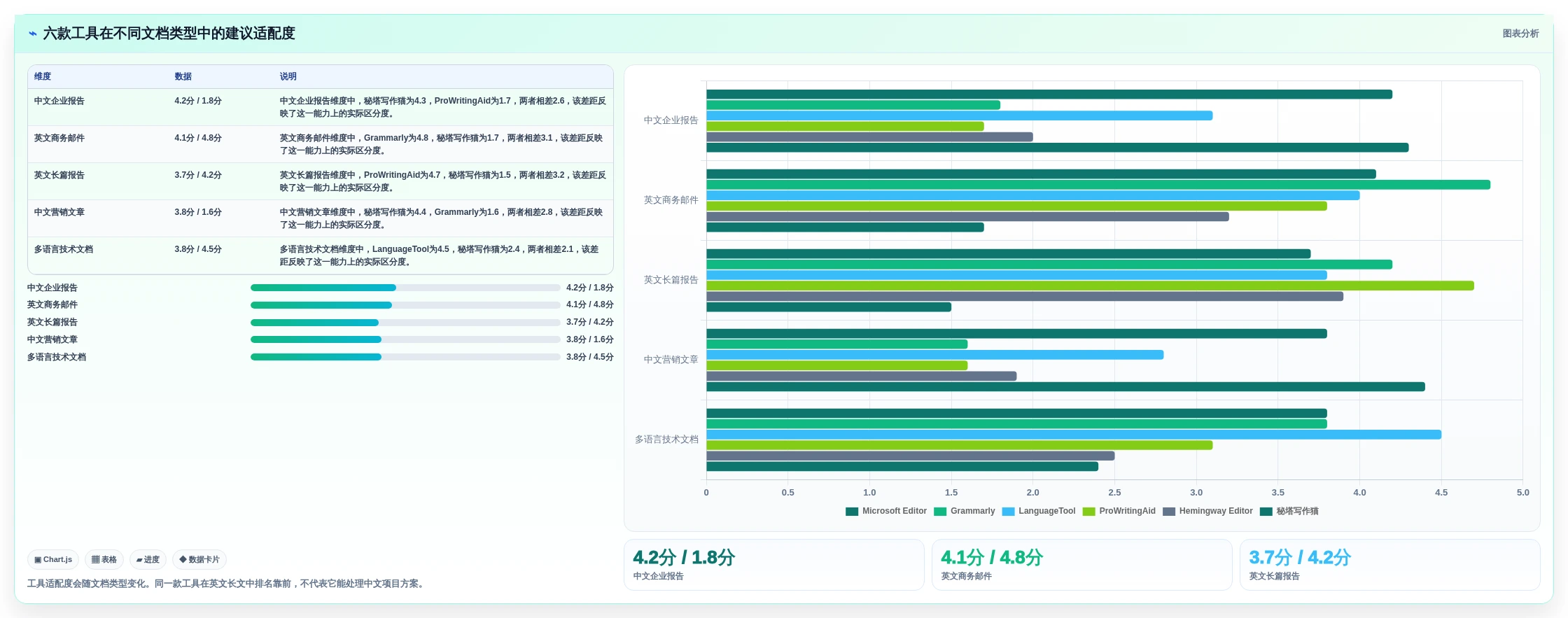The height and width of the screenshot is (618, 1568).
Task: Click the 2.5 tick on the chart x-axis
Action: pos(1114,493)
